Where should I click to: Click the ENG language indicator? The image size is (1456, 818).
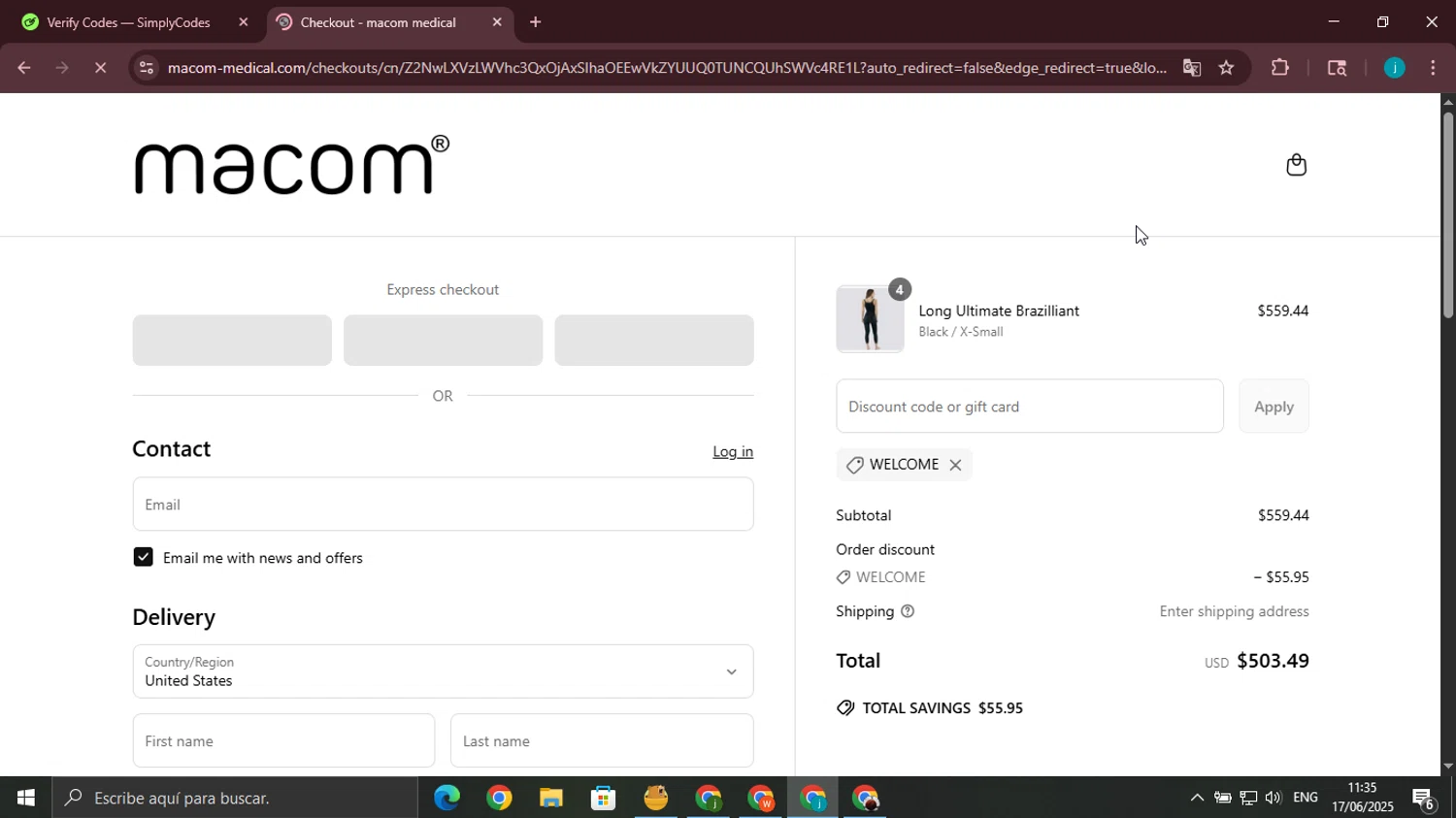[1306, 798]
